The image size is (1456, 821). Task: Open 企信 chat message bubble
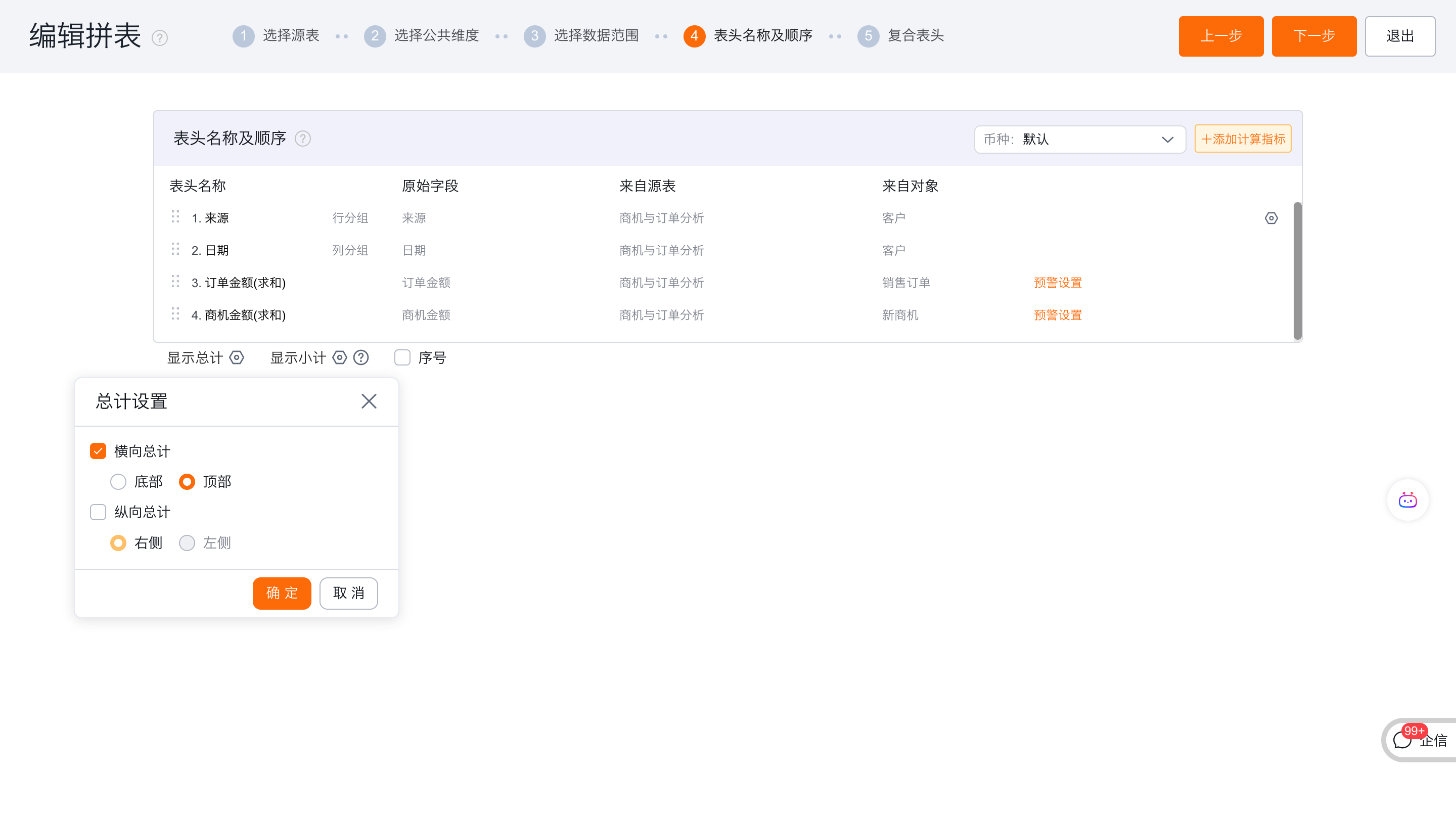tap(1403, 740)
